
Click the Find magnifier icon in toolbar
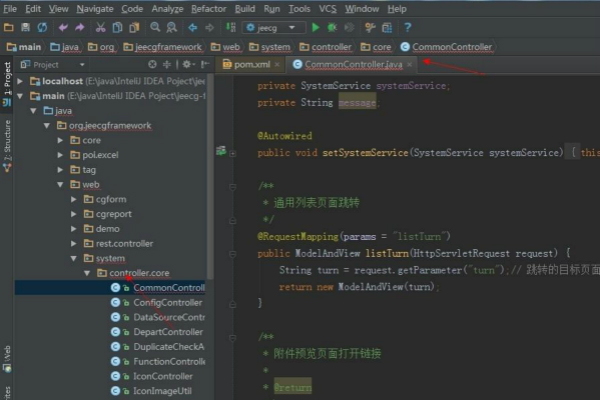point(153,28)
